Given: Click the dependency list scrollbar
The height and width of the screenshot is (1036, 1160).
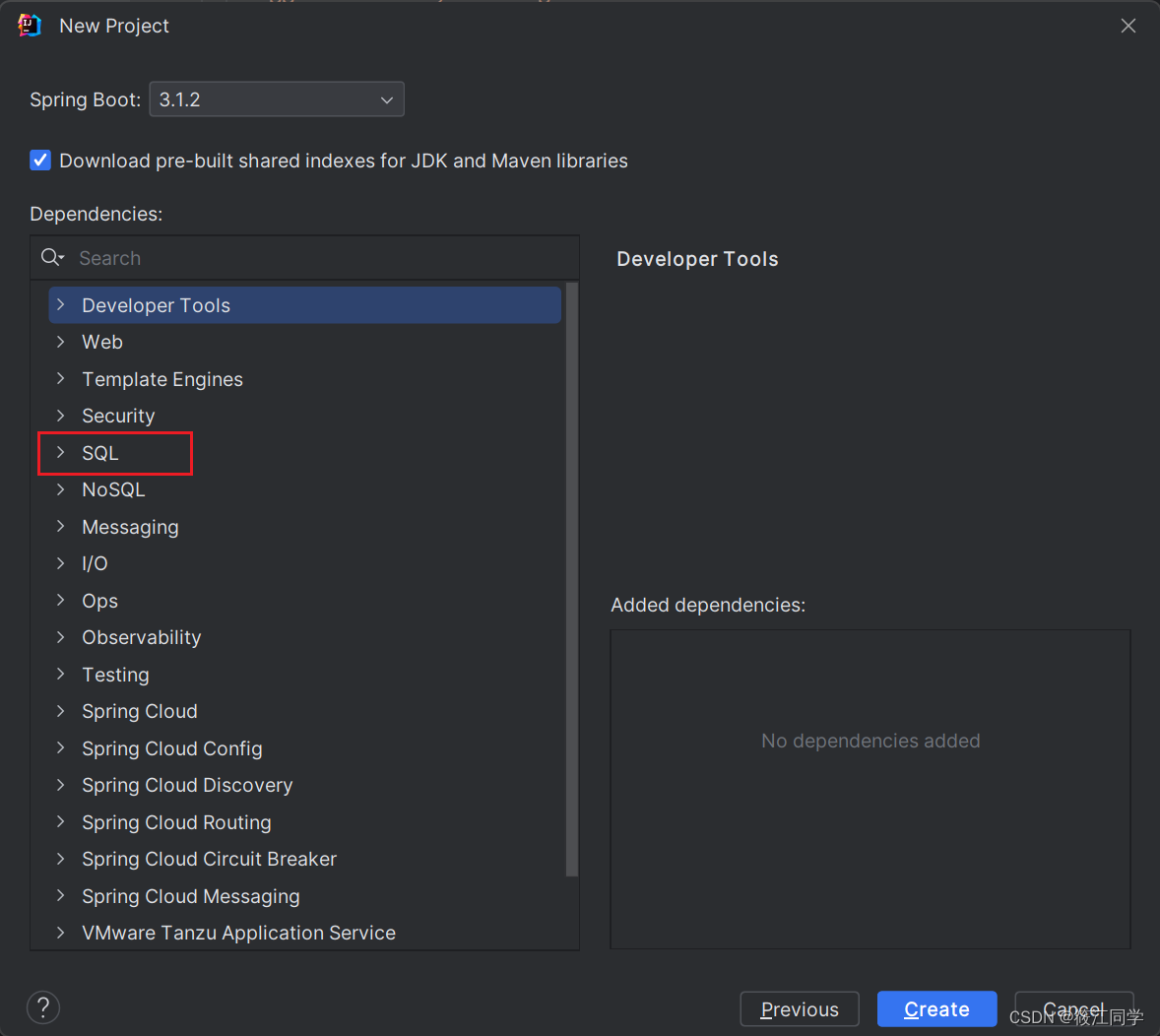Looking at the screenshot, I should click(572, 579).
